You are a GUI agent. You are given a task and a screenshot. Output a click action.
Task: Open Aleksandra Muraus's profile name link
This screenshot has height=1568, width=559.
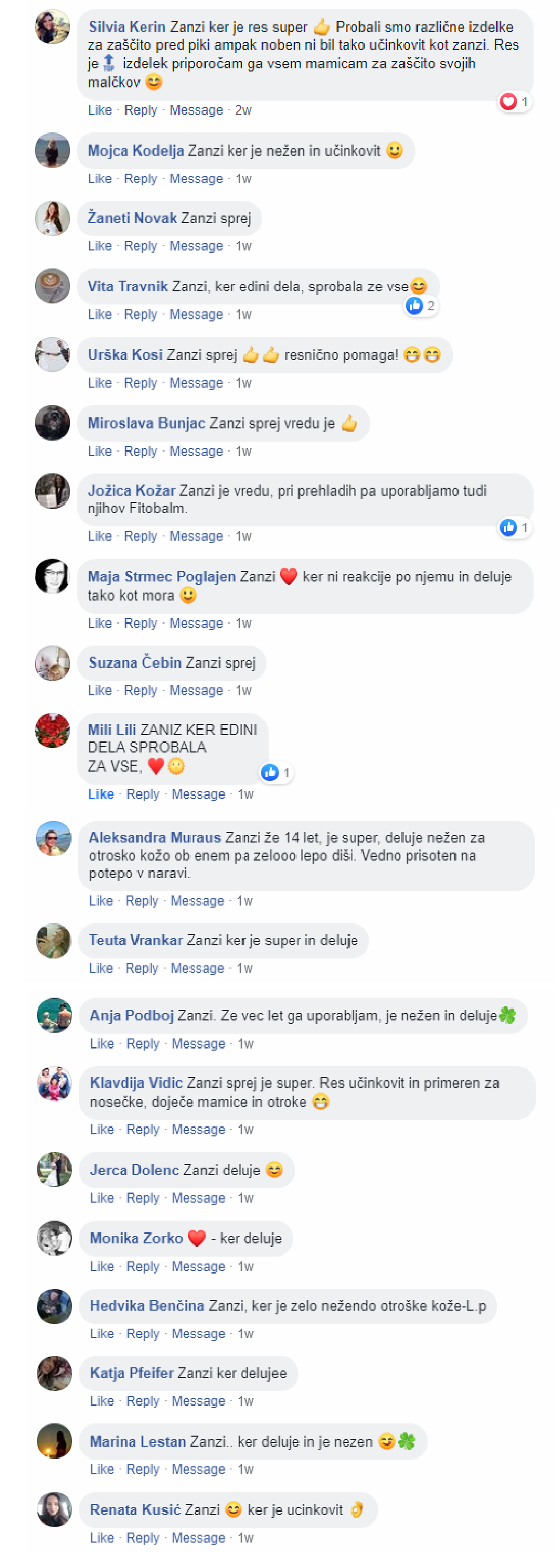[x=155, y=838]
